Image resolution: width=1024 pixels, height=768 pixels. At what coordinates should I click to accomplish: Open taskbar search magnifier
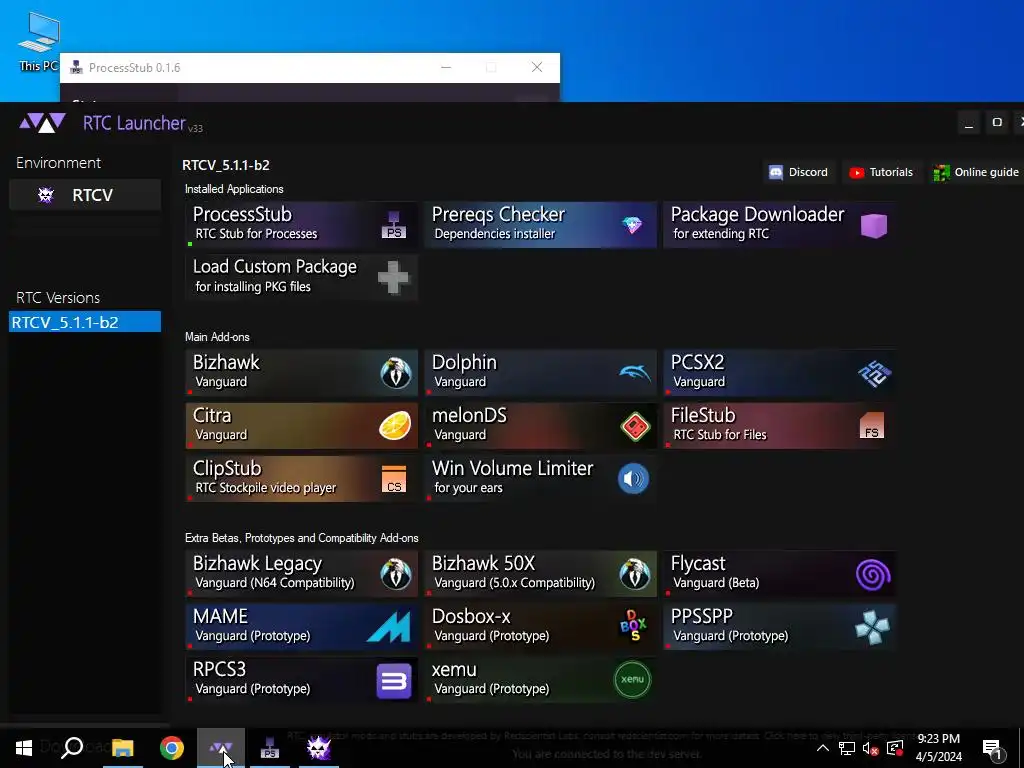pyautogui.click(x=72, y=748)
